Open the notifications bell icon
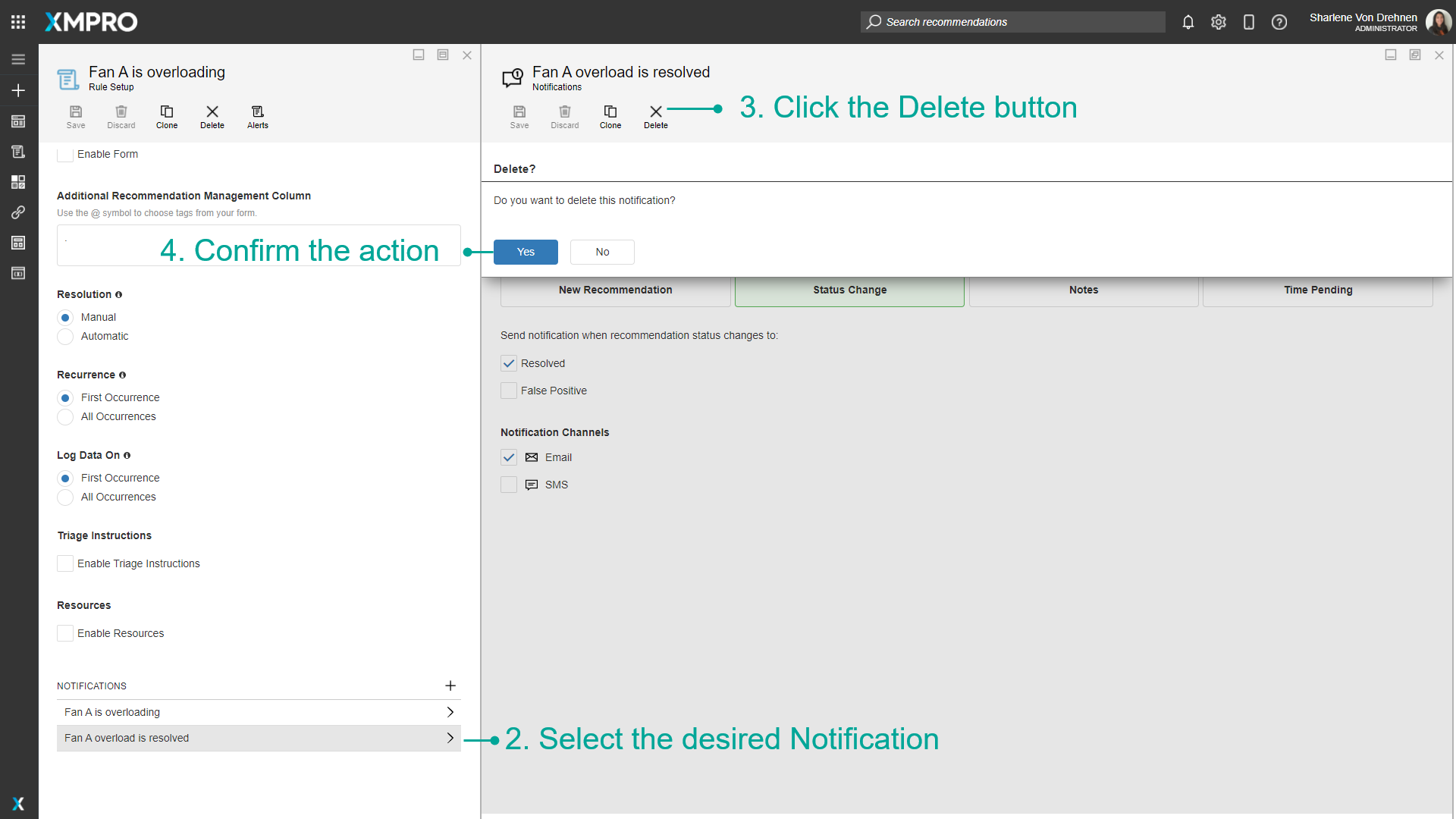Screen dimensions: 1456x819 [x=1188, y=22]
